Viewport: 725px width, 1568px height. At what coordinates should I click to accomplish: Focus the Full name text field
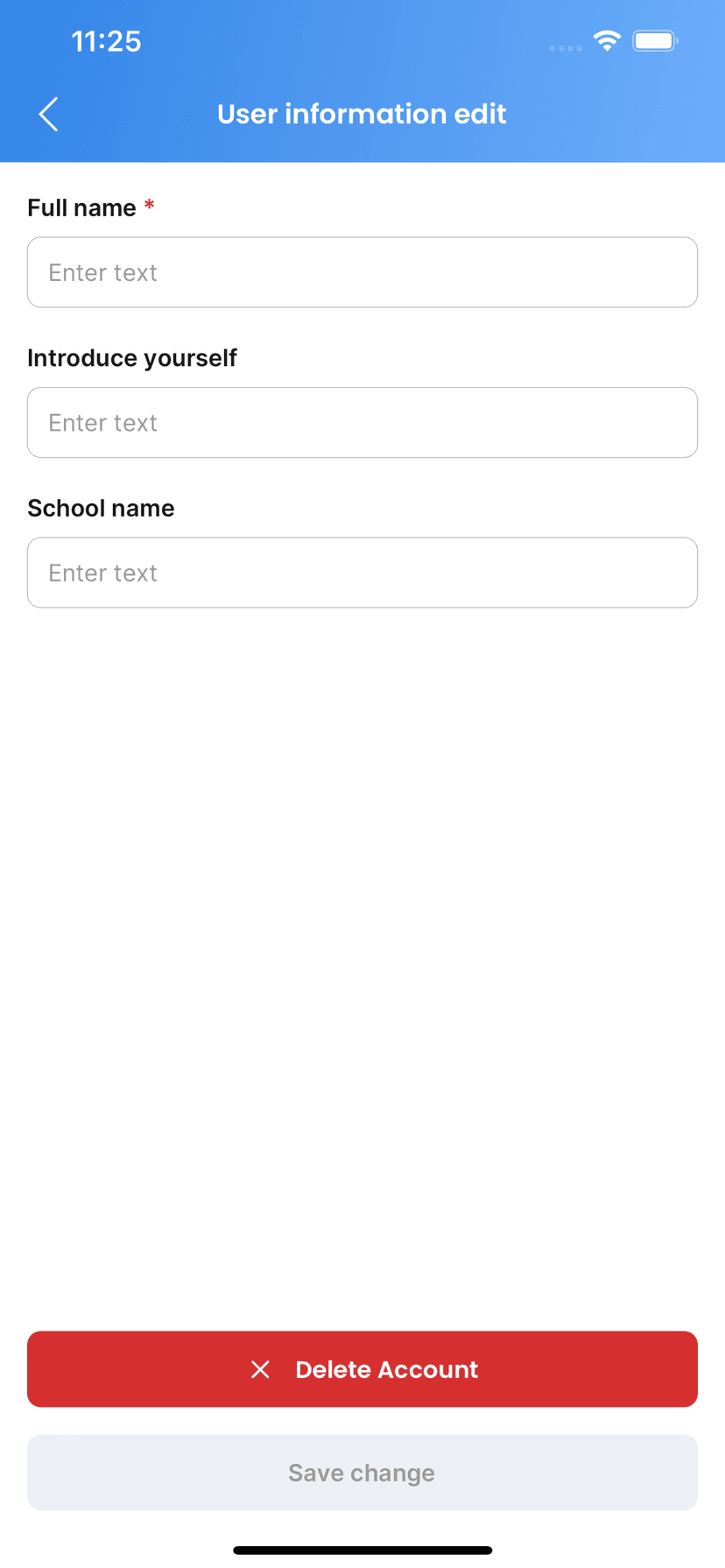pyautogui.click(x=362, y=272)
